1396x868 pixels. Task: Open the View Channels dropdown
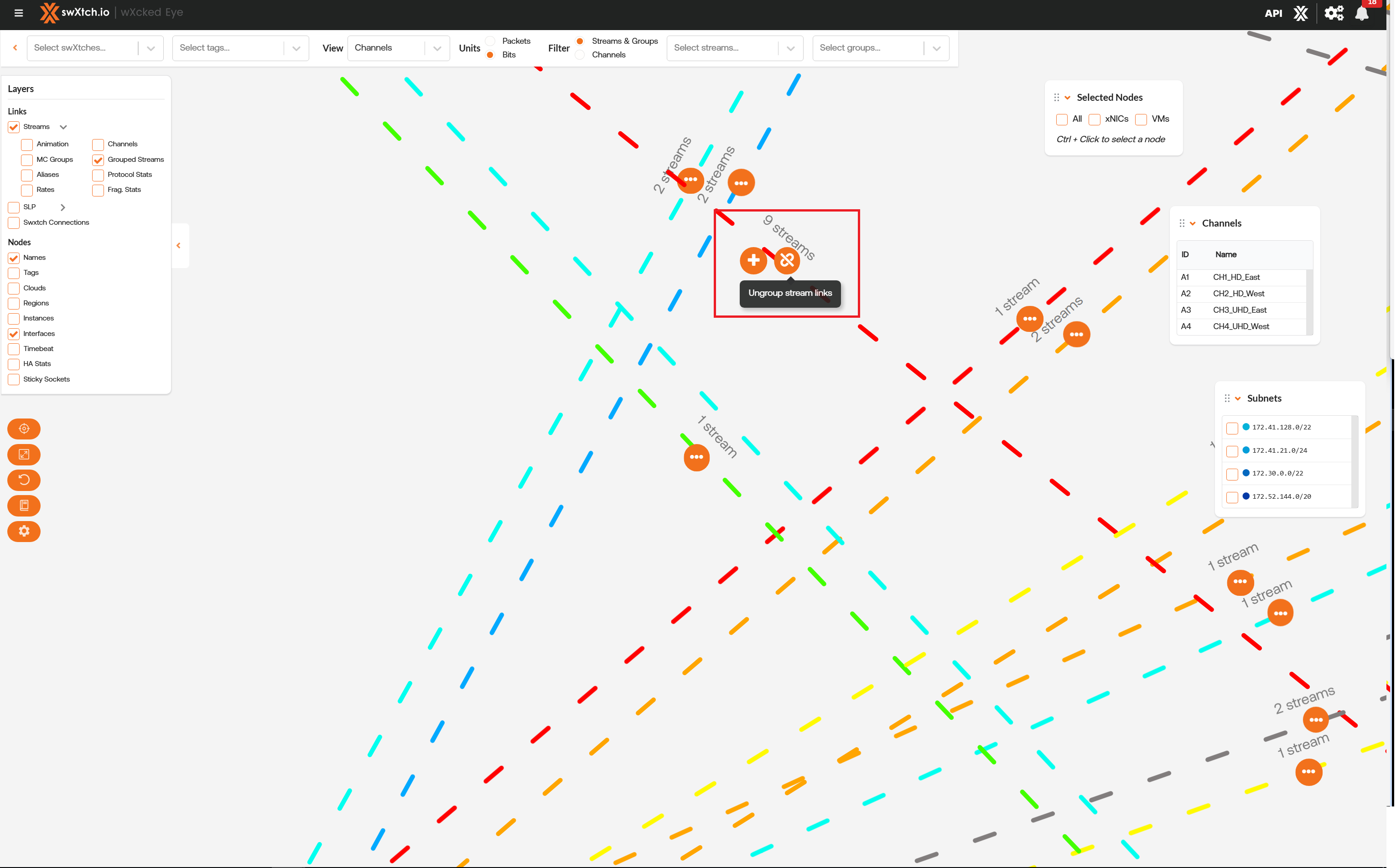(x=398, y=48)
